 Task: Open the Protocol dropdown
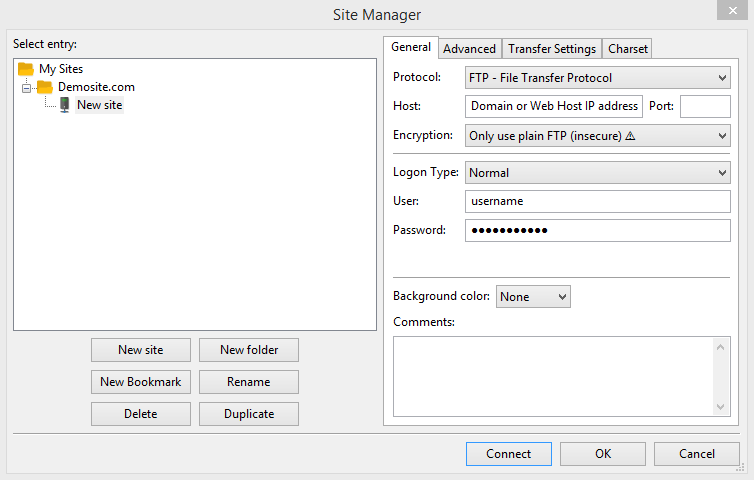598,77
